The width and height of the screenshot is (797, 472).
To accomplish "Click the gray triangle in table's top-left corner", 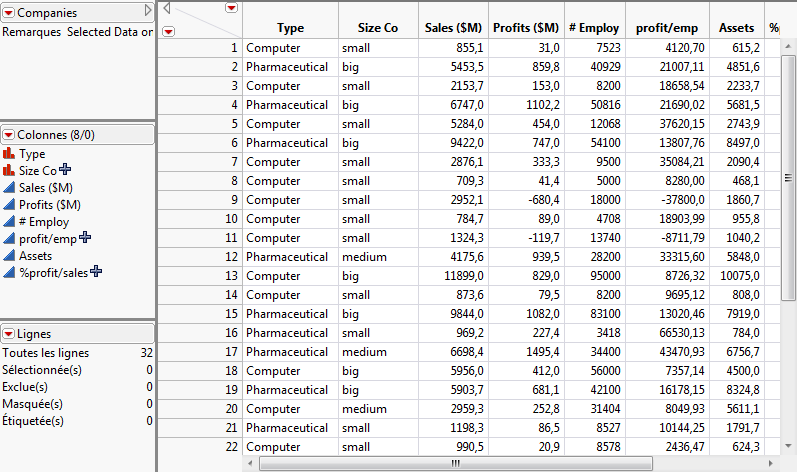I will (x=167, y=8).
